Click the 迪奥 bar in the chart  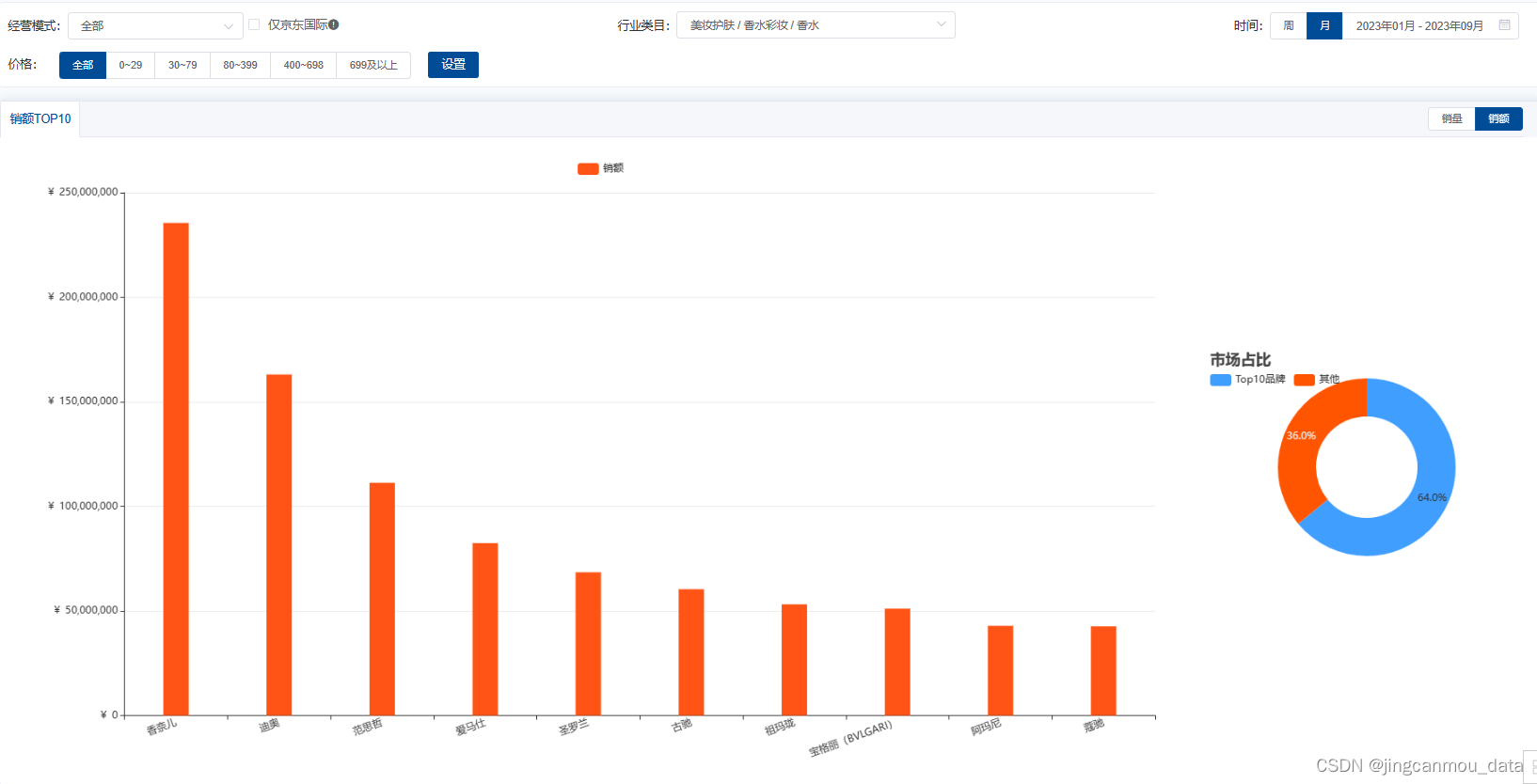[x=279, y=545]
